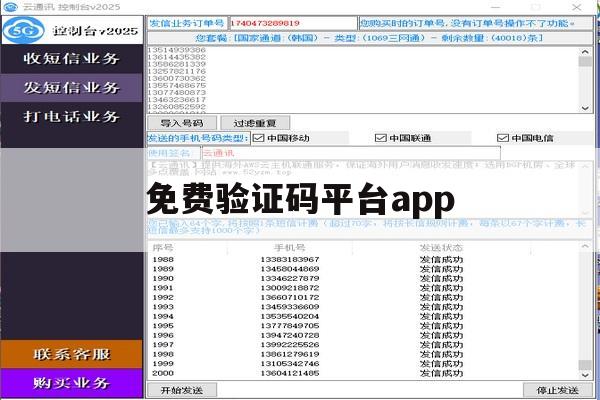600x400 pixels.
Task: Open 打电话业务 section
Action: (72, 117)
